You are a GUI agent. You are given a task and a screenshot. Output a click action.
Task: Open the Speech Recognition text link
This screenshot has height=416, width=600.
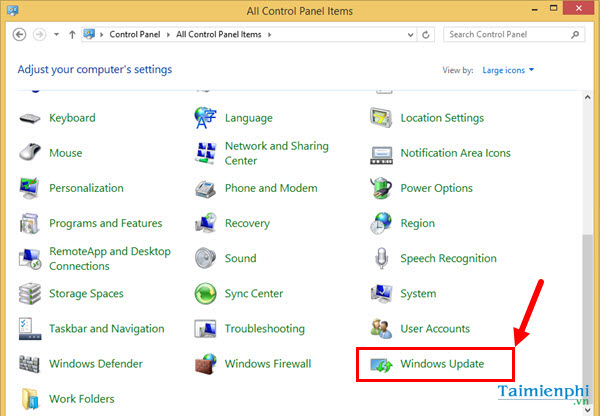[x=448, y=259]
